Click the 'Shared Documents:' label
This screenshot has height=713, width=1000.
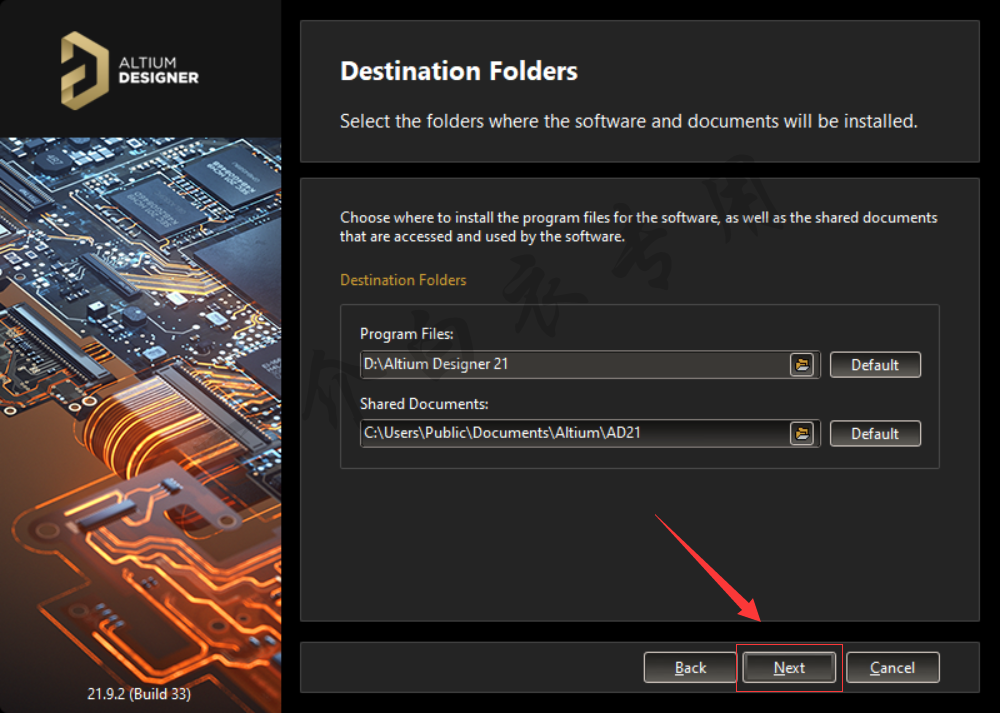424,404
